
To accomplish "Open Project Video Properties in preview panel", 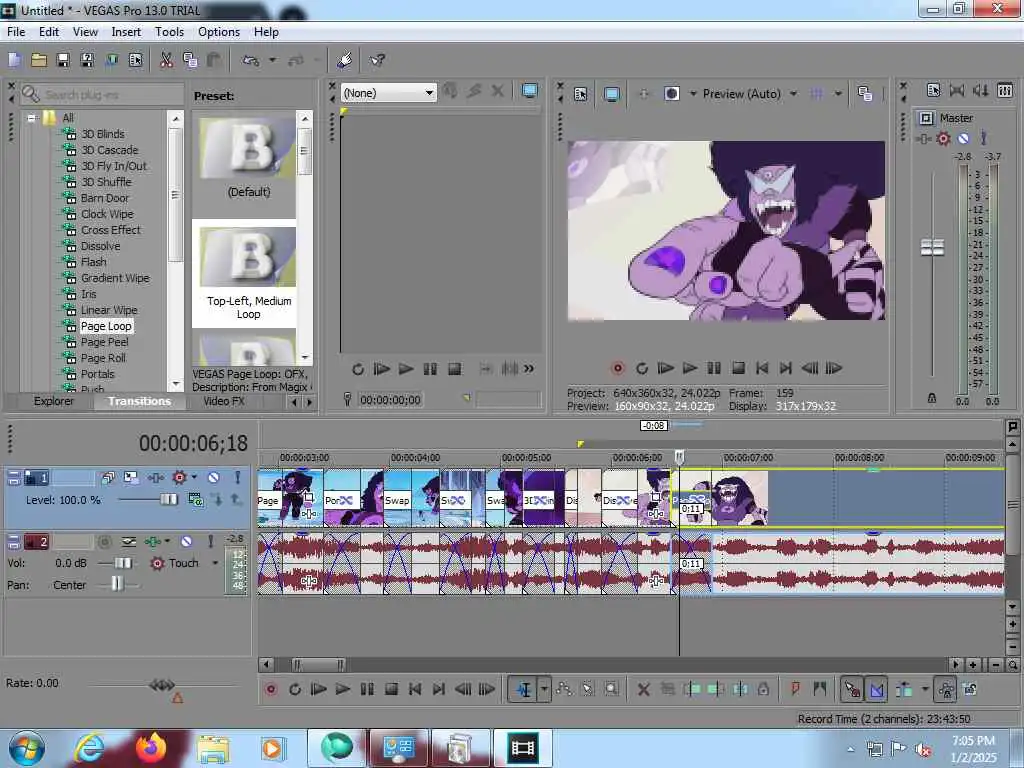I will pyautogui.click(x=581, y=94).
